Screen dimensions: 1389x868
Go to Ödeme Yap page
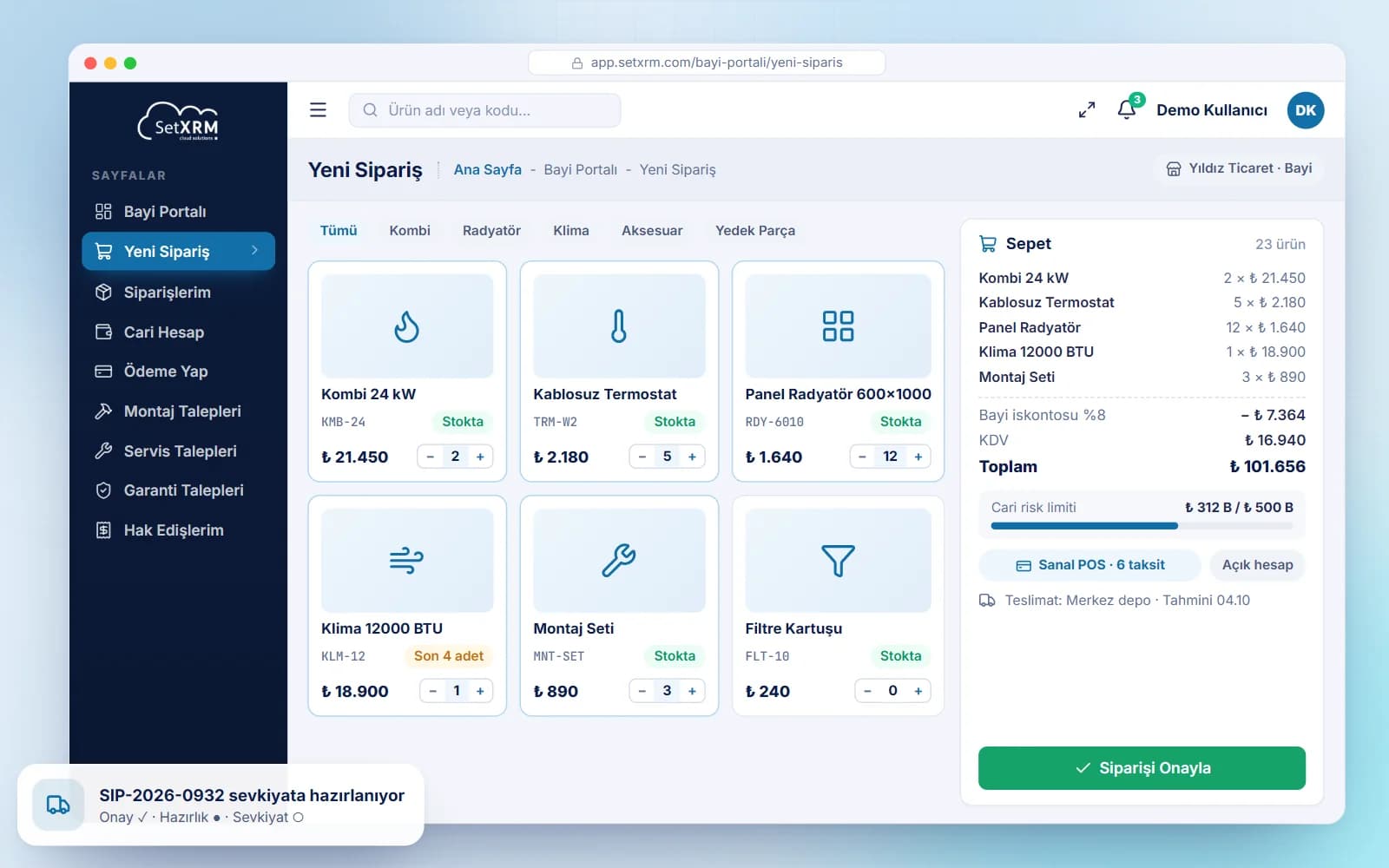coord(178,372)
